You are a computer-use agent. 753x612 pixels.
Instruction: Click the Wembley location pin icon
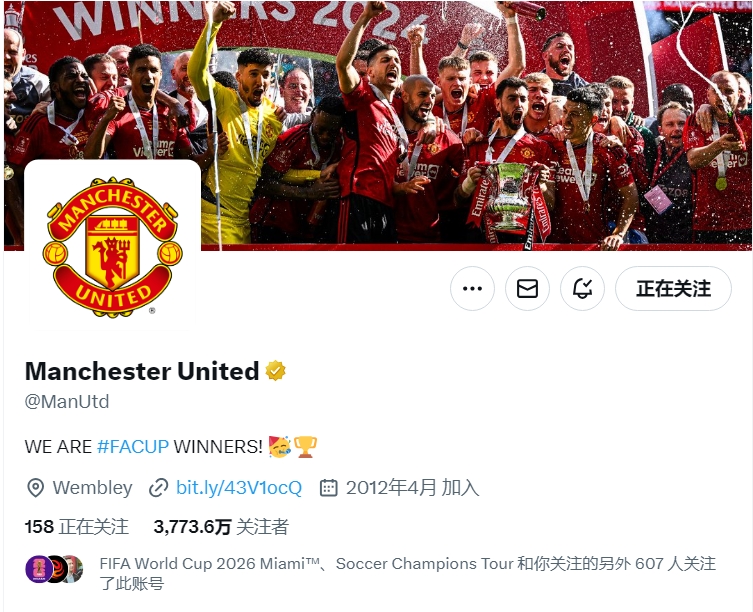pyautogui.click(x=36, y=488)
